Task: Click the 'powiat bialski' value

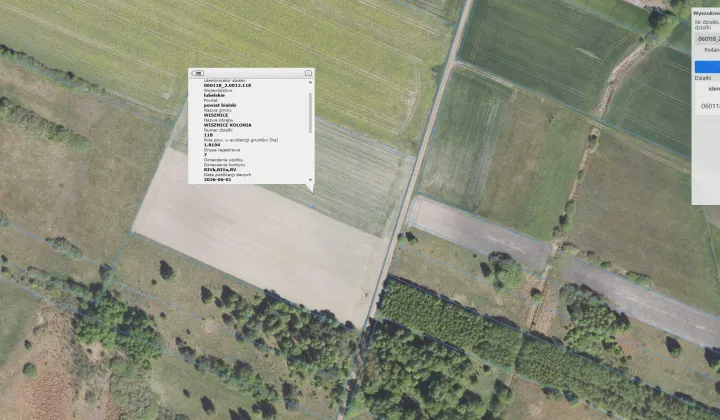Action: pyautogui.click(x=220, y=105)
